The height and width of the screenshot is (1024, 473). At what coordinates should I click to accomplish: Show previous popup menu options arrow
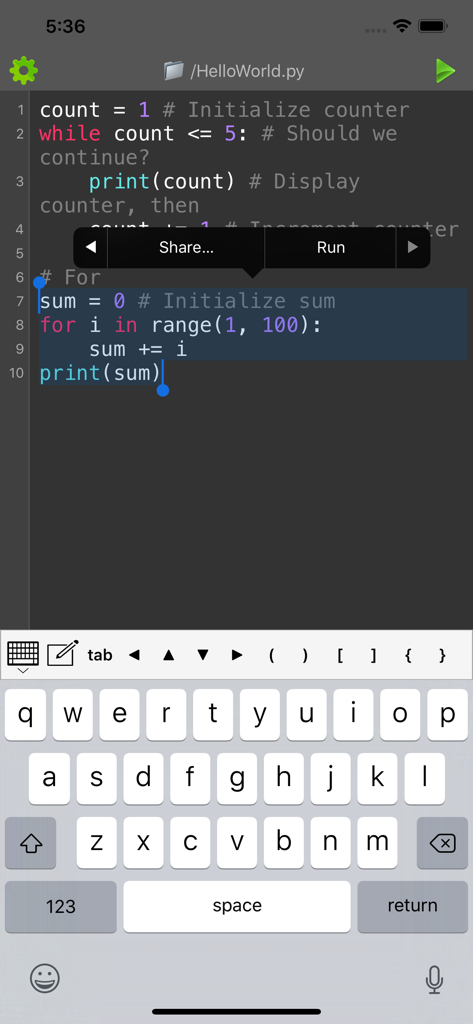coord(91,248)
